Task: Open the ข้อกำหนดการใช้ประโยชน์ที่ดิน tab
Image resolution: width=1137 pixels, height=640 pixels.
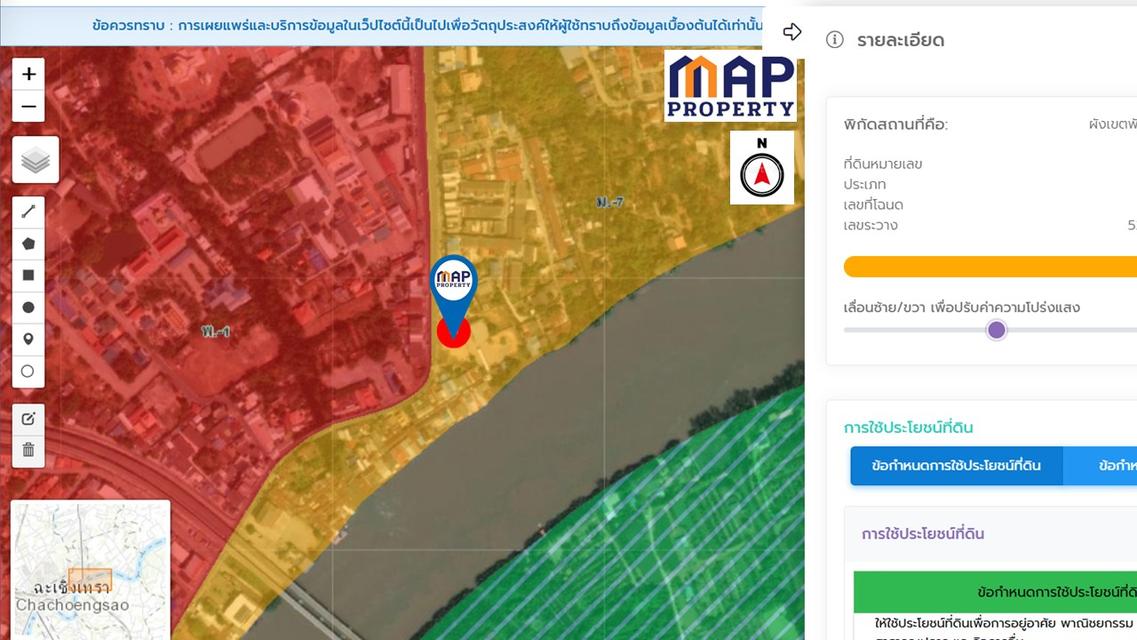Action: pyautogui.click(x=956, y=466)
